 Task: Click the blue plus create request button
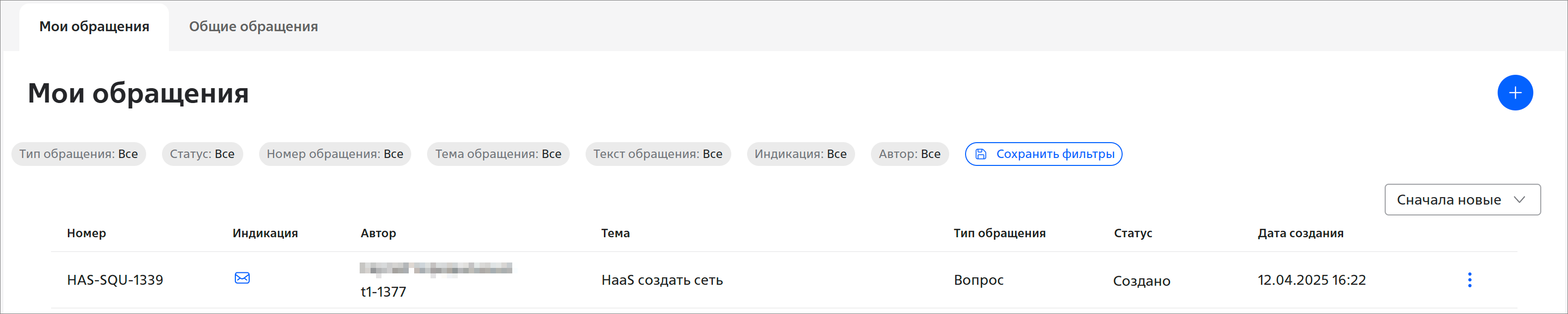point(1514,93)
